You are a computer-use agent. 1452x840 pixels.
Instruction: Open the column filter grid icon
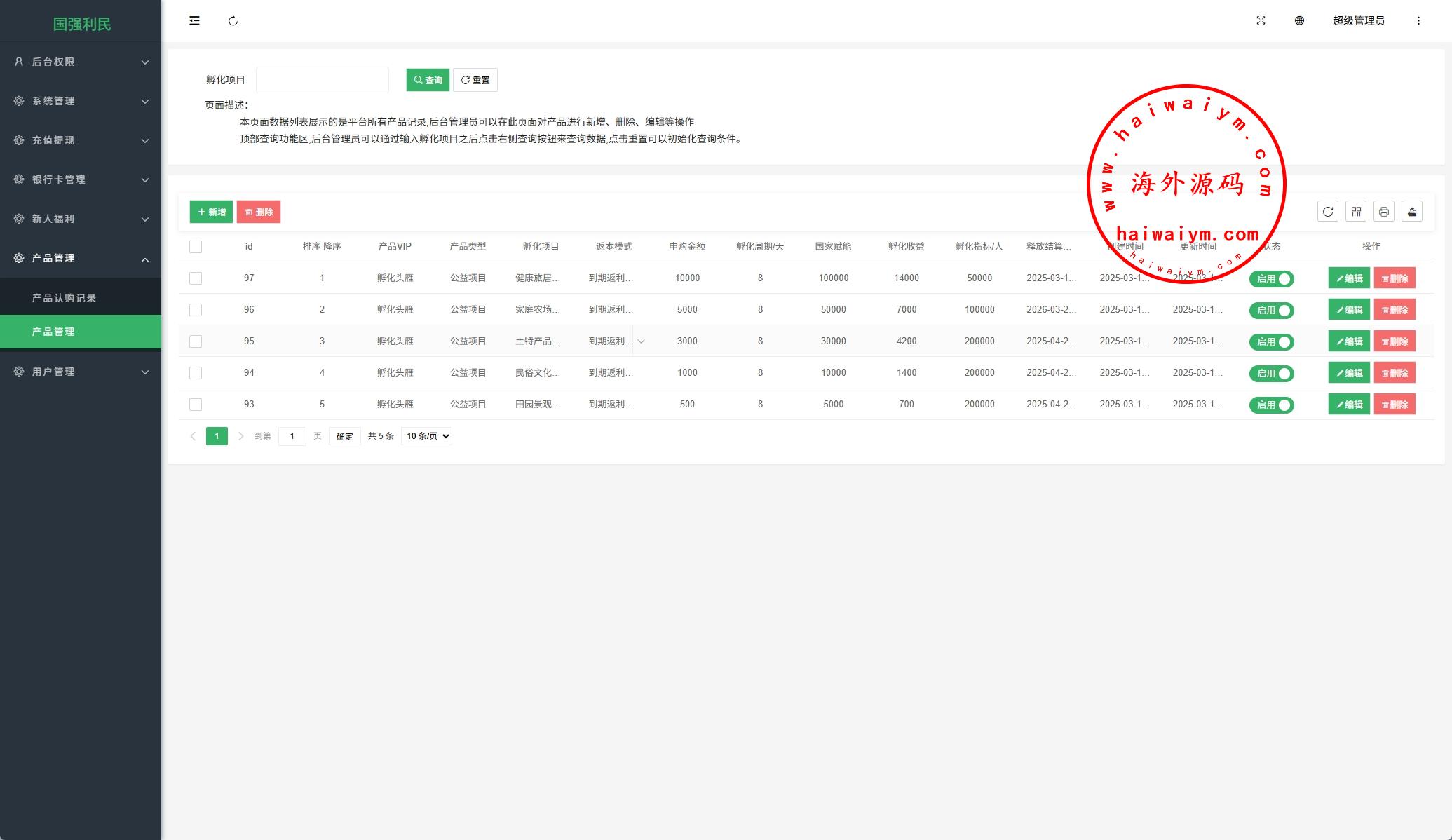(x=1356, y=212)
